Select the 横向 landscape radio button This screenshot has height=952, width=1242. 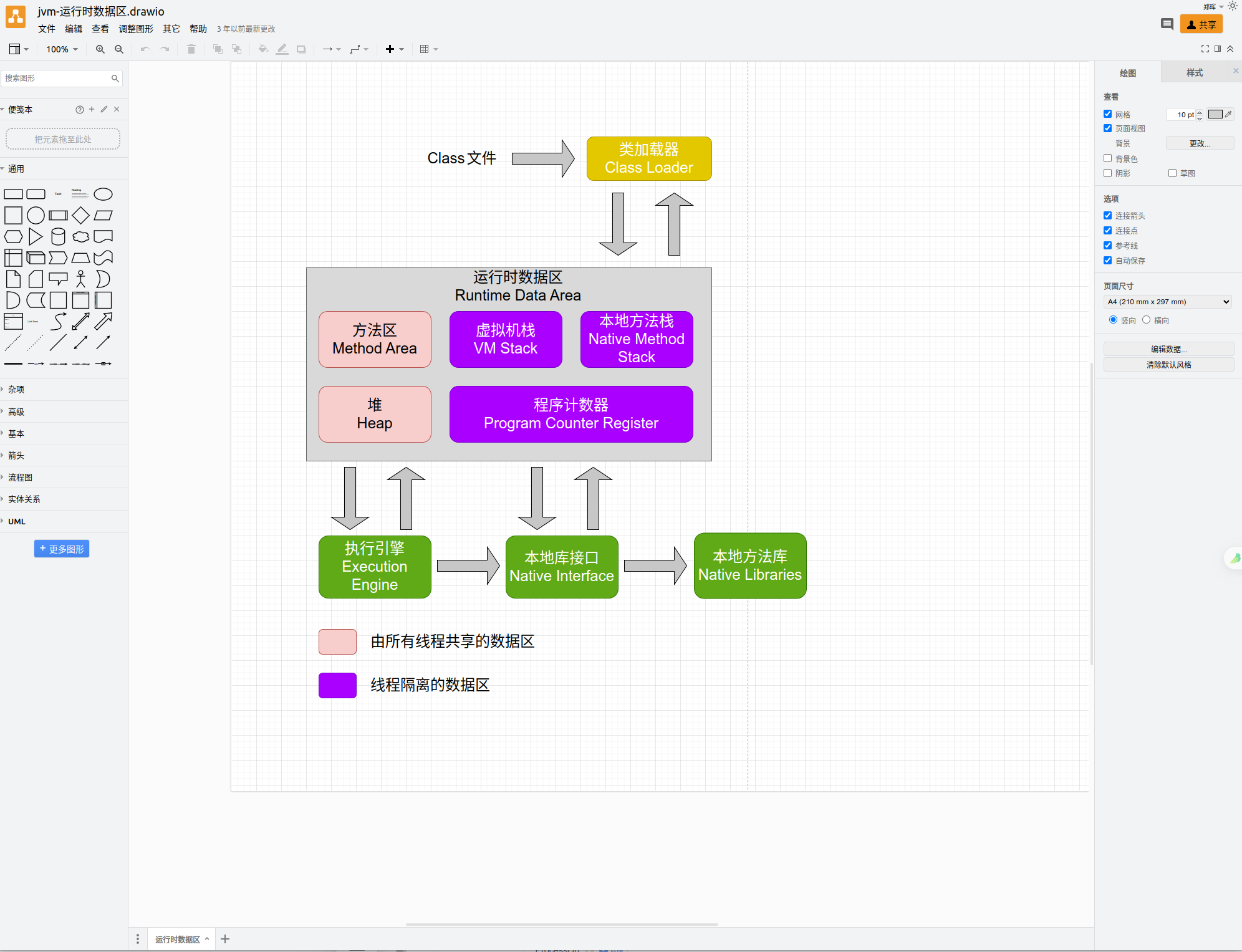(1146, 320)
